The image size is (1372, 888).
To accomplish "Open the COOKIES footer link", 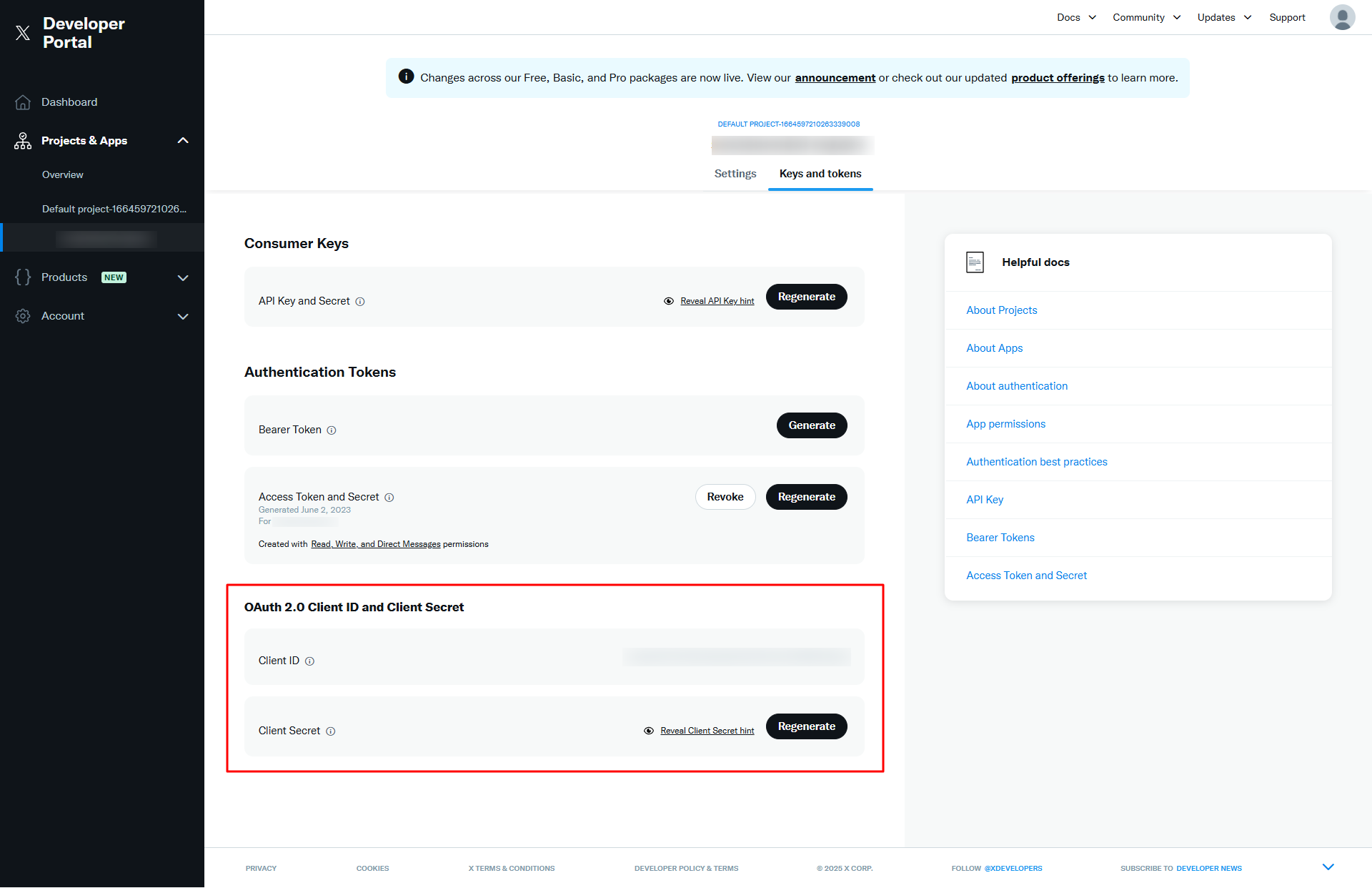I will 372,869.
